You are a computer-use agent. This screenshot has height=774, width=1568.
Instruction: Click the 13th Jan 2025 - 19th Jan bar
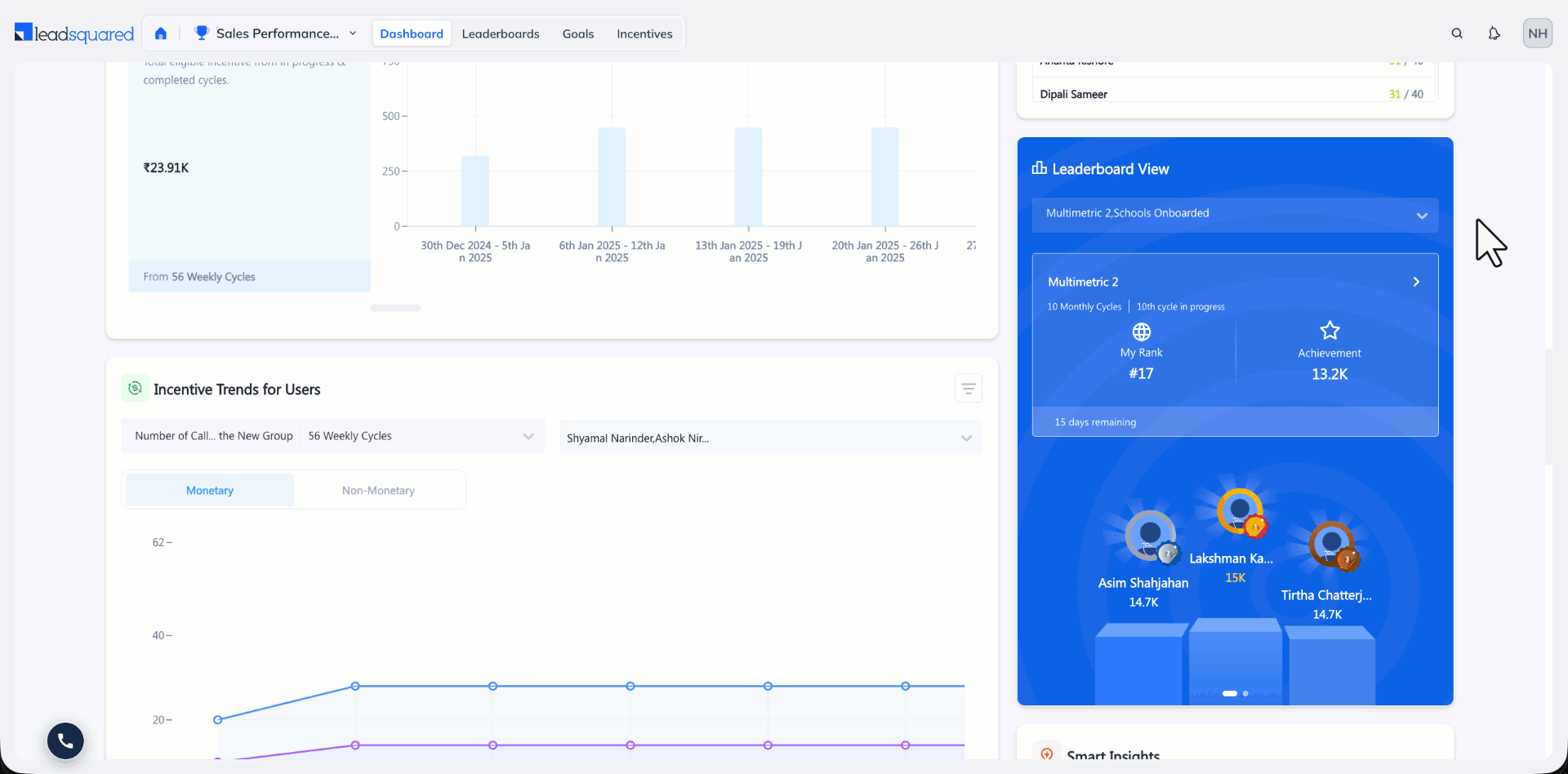pyautogui.click(x=748, y=177)
